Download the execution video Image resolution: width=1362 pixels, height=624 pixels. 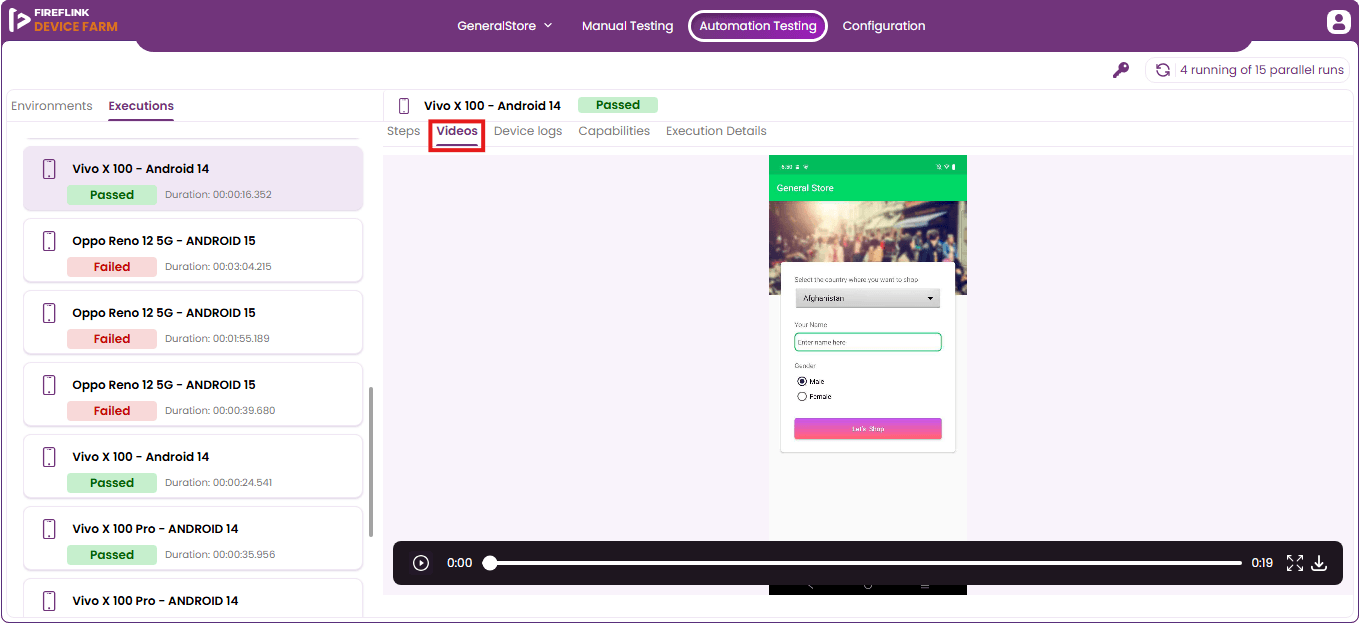(1319, 563)
